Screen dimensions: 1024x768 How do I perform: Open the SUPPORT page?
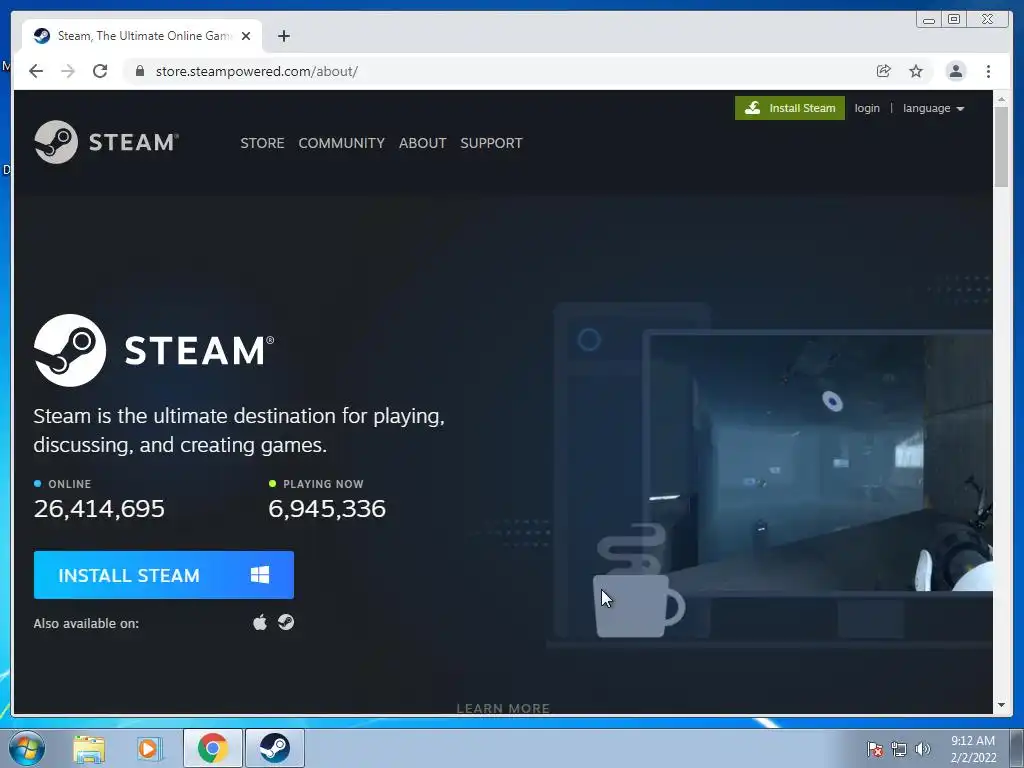[491, 143]
